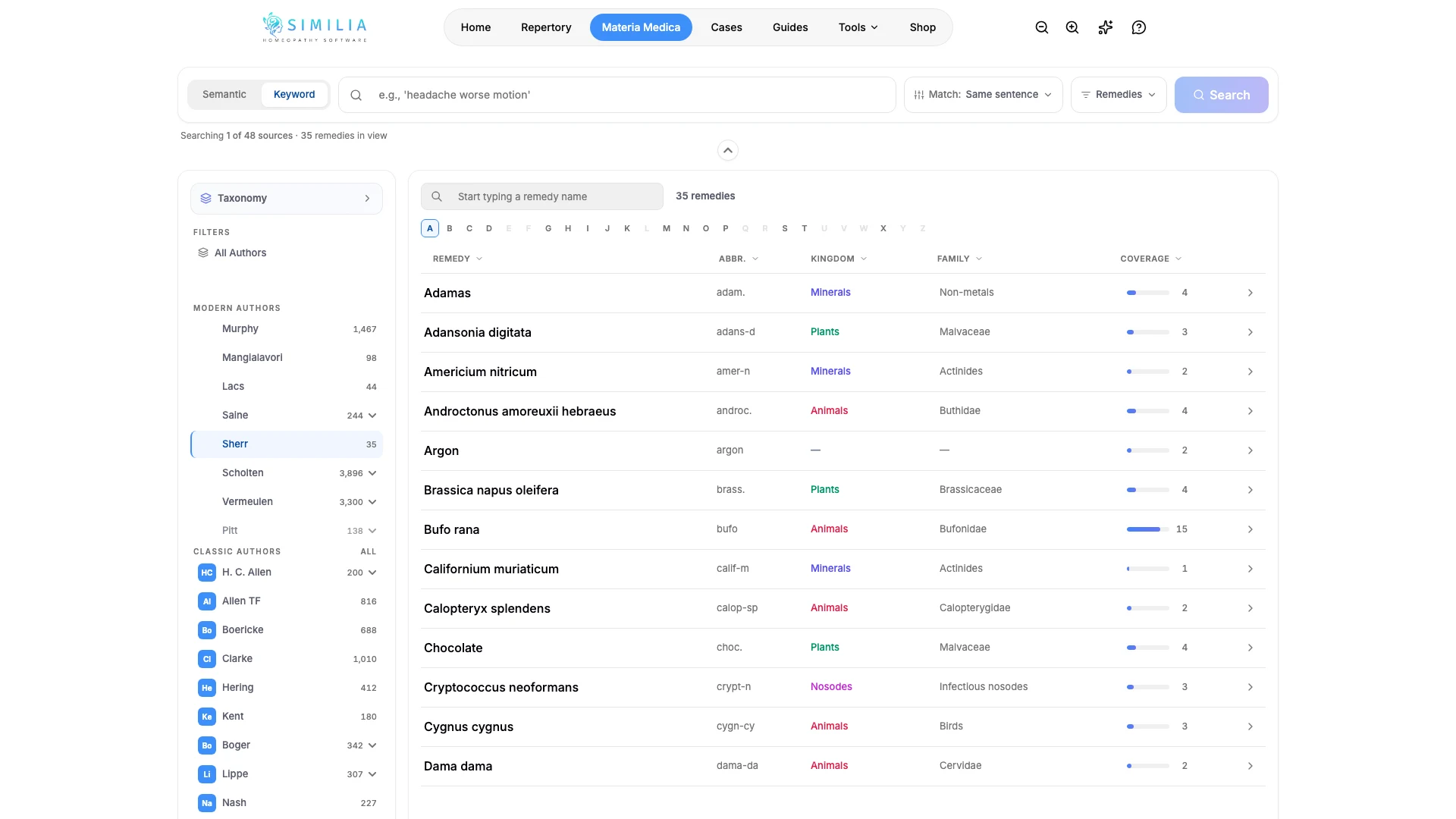
Task: Expand the Taxonomy panel
Action: [287, 199]
